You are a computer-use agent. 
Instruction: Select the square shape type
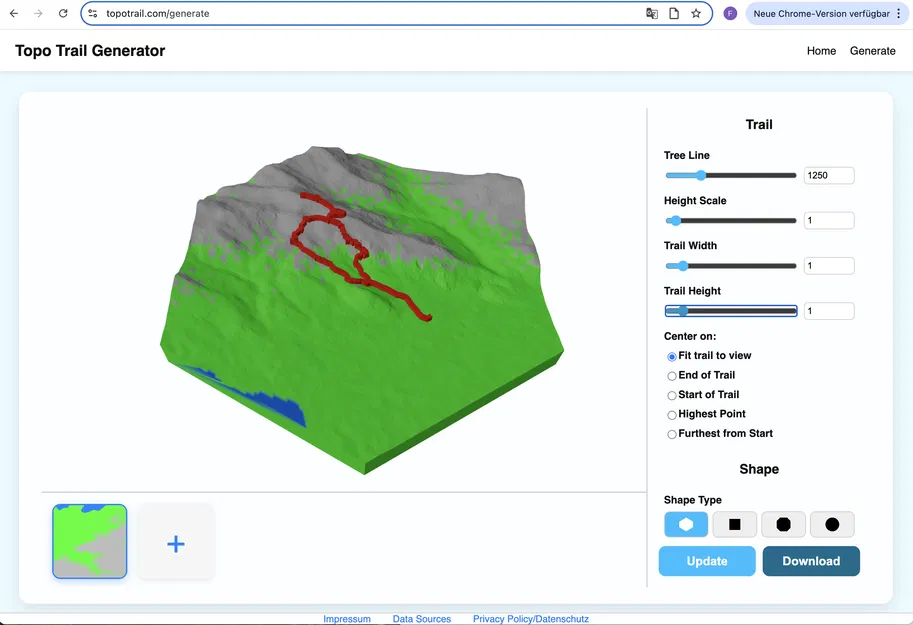(734, 524)
